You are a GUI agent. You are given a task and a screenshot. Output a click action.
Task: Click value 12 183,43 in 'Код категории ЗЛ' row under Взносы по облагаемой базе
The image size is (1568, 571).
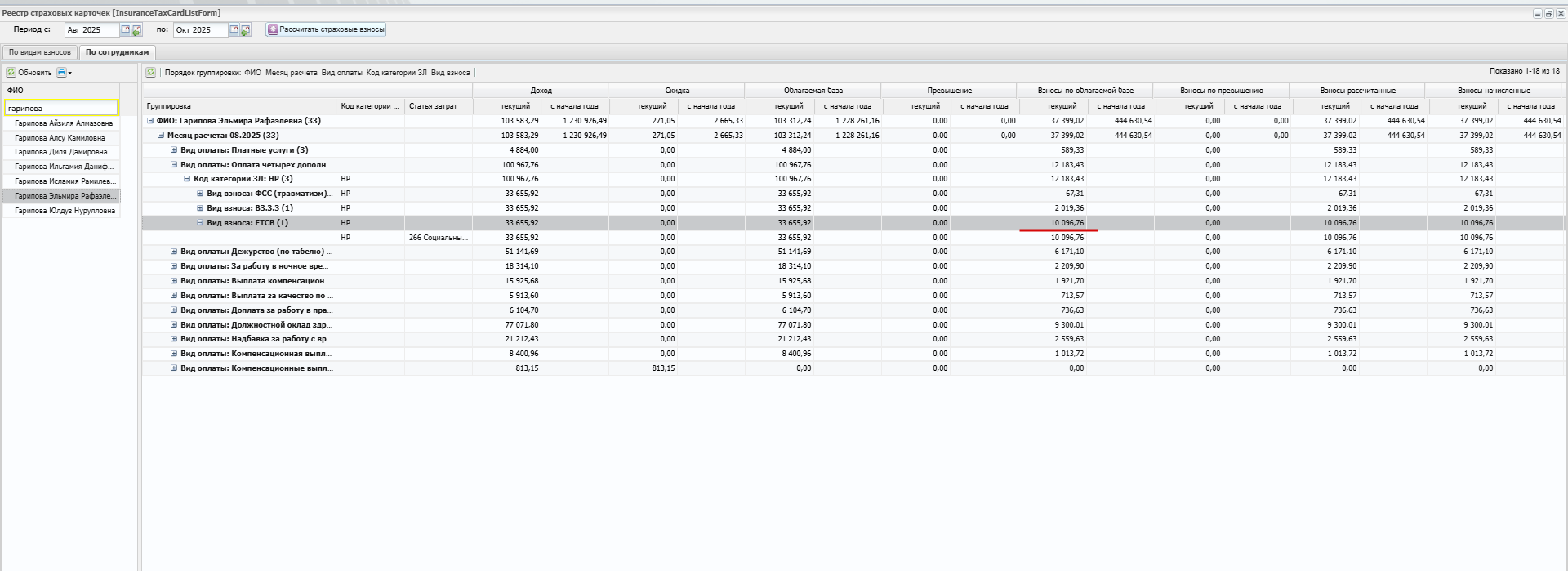coord(1067,179)
